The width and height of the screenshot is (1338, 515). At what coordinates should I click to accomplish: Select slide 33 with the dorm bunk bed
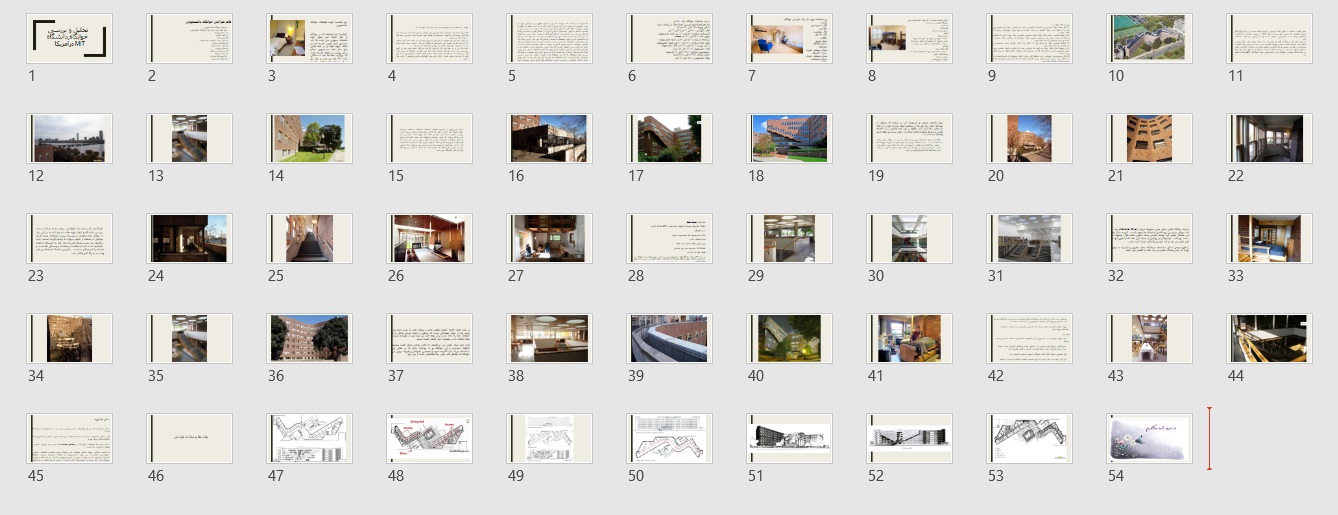[x=1269, y=238]
